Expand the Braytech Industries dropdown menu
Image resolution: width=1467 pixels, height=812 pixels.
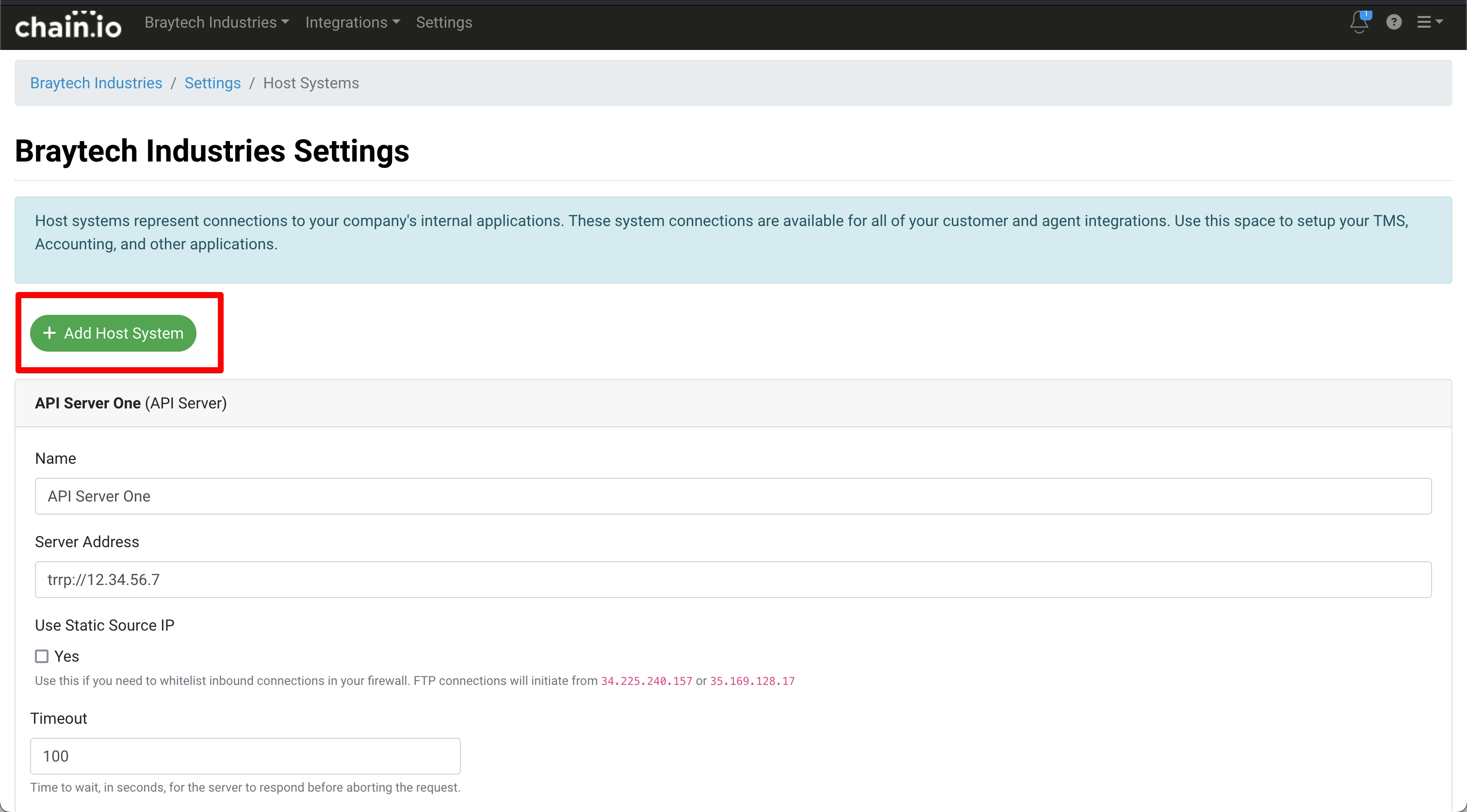pyautogui.click(x=216, y=22)
